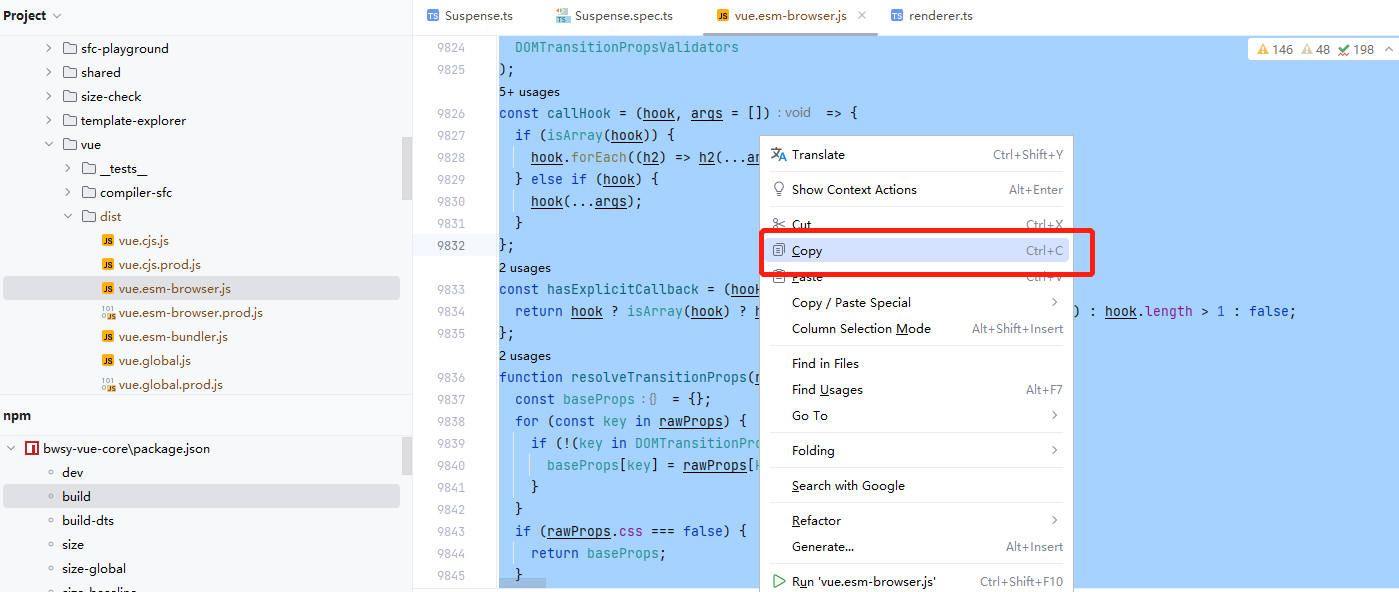This screenshot has height=592, width=1399.
Task: Click the JS file icon beside vue.cjs.js
Action: click(x=108, y=240)
